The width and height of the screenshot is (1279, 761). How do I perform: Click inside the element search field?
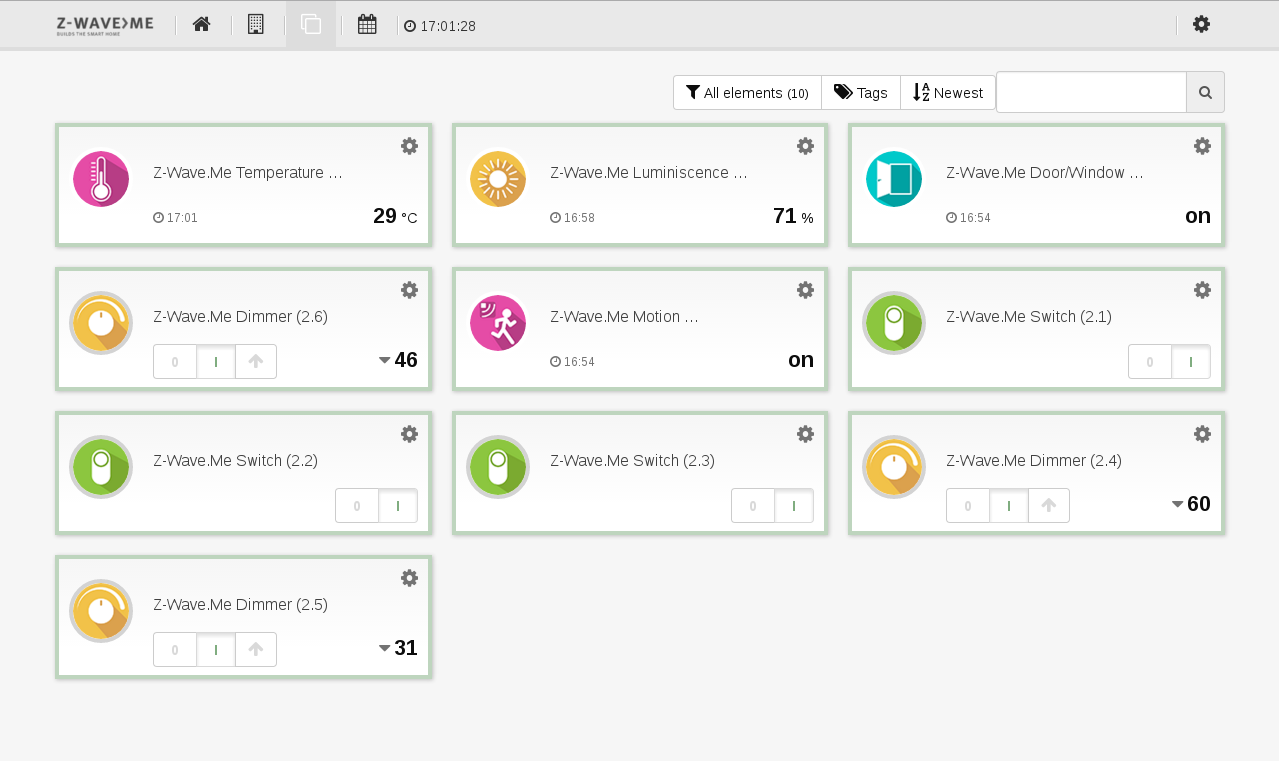click(1091, 92)
